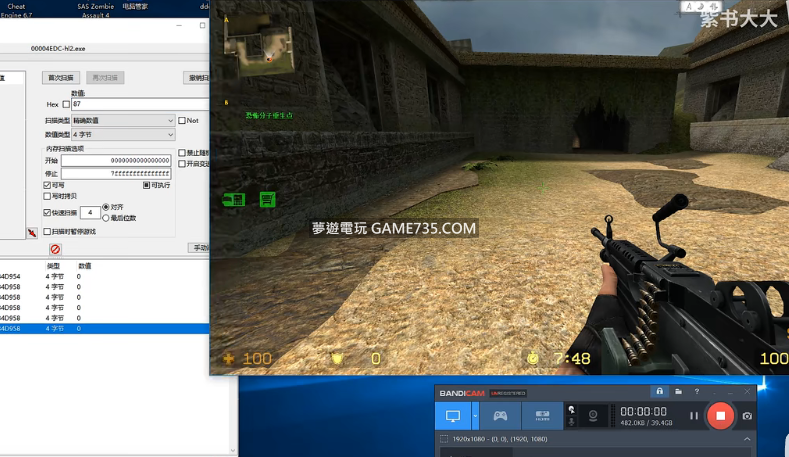
Task: Click the fast scan alignment value 4 field
Action: 90,212
